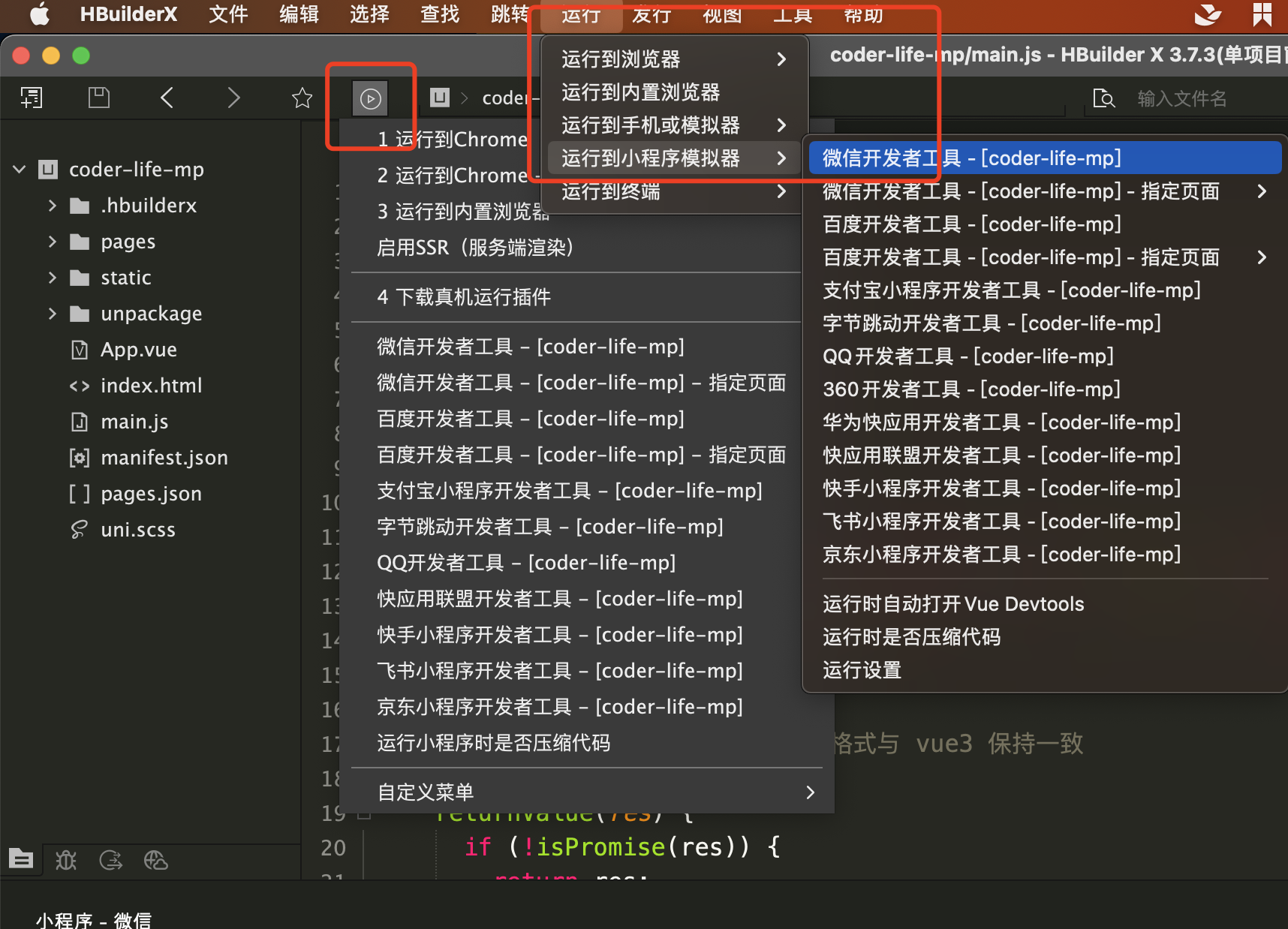Open App.vue in the file tree
1288x929 pixels.
coord(139,350)
